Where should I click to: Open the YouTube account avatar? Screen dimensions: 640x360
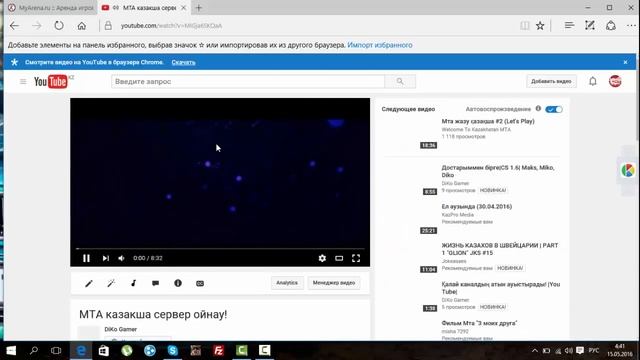[615, 81]
